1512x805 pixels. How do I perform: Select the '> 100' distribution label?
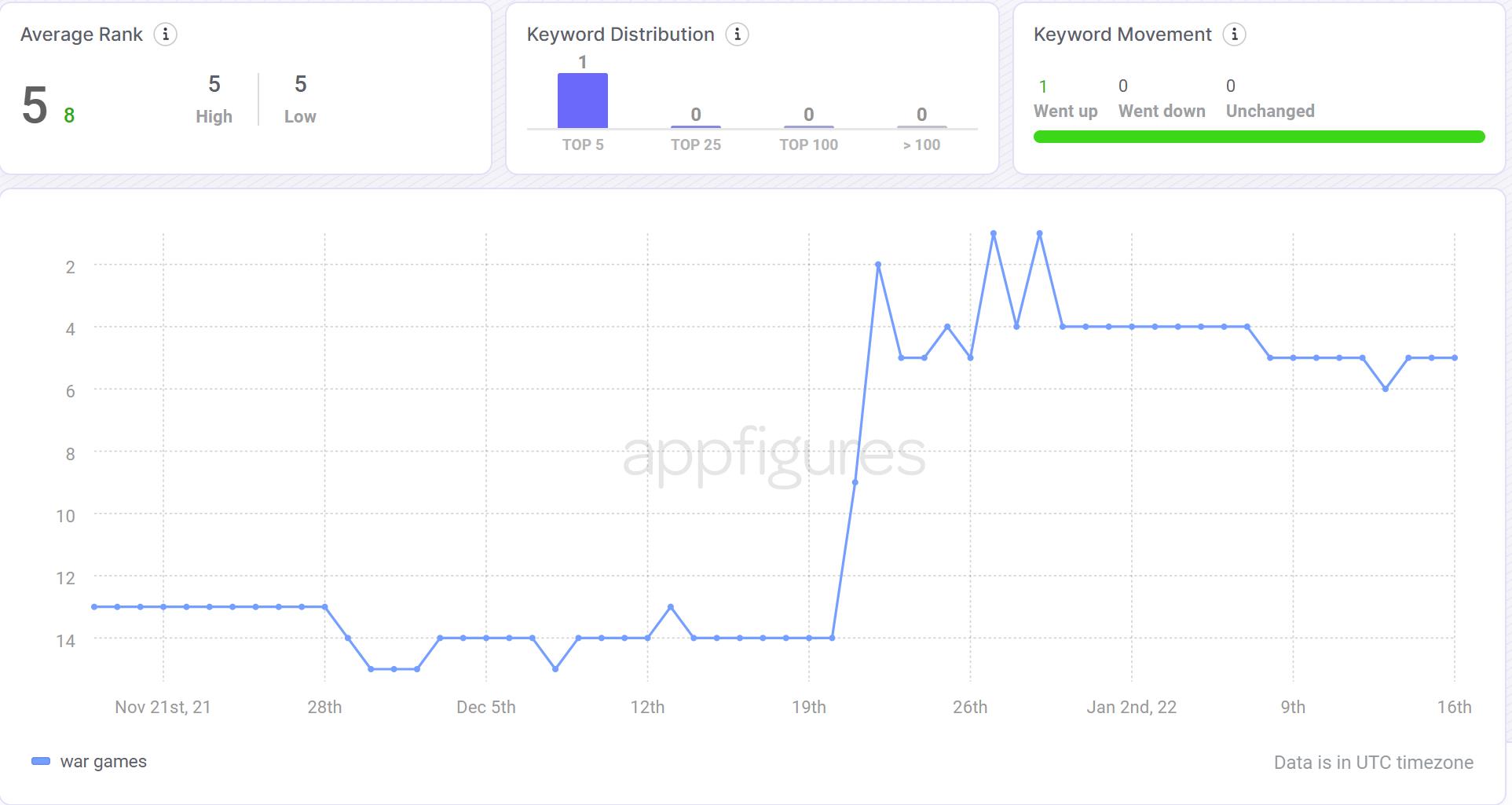tap(921, 145)
